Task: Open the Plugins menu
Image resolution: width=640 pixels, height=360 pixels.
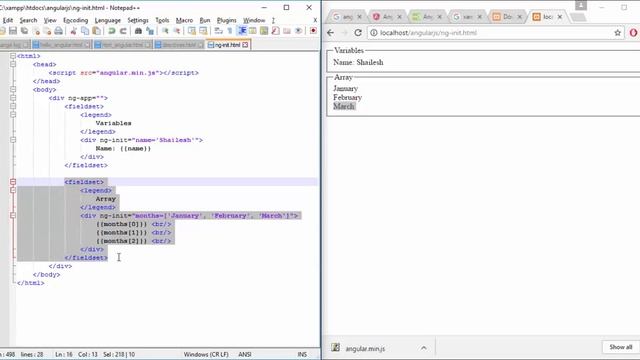Action: 227,20
